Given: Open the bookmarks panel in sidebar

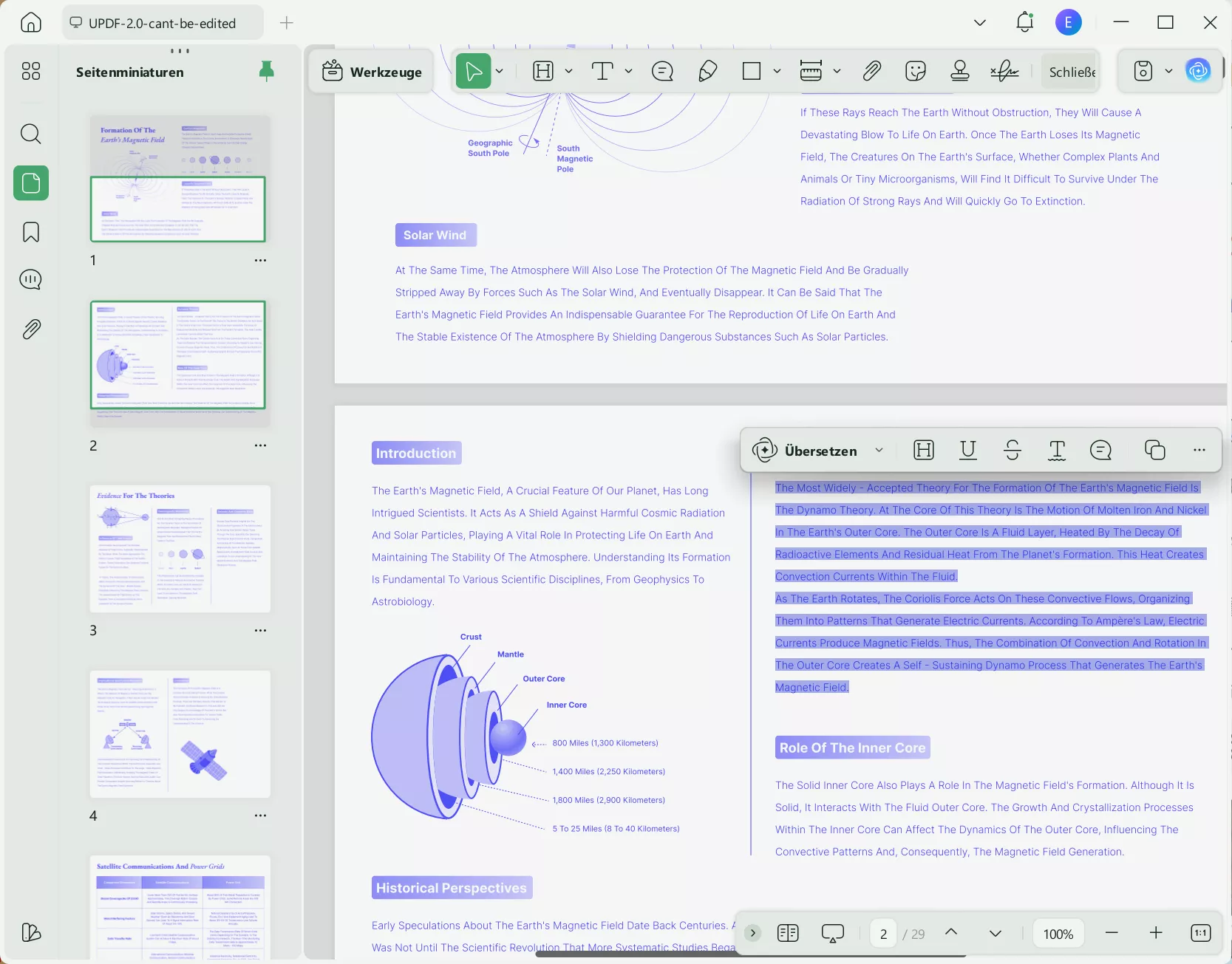Looking at the screenshot, I should point(31,232).
